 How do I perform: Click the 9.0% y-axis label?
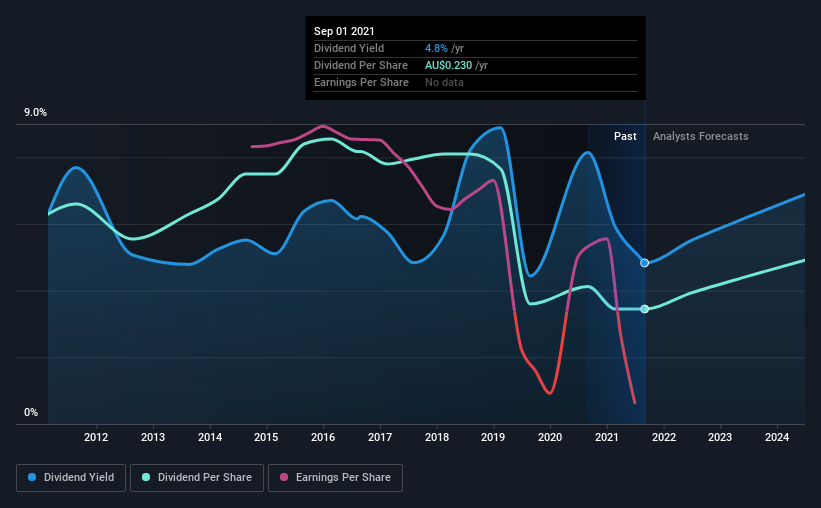(35, 113)
